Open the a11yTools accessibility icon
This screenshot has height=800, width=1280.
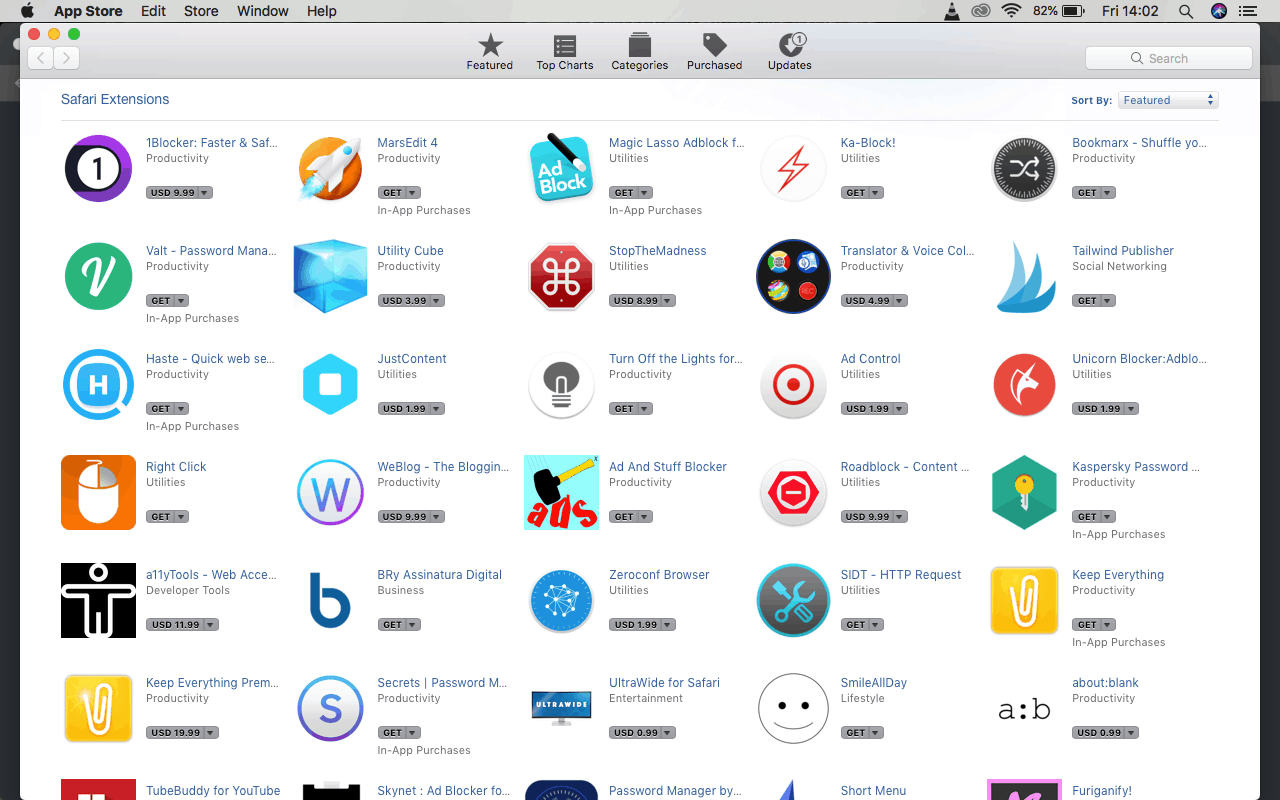click(98, 600)
